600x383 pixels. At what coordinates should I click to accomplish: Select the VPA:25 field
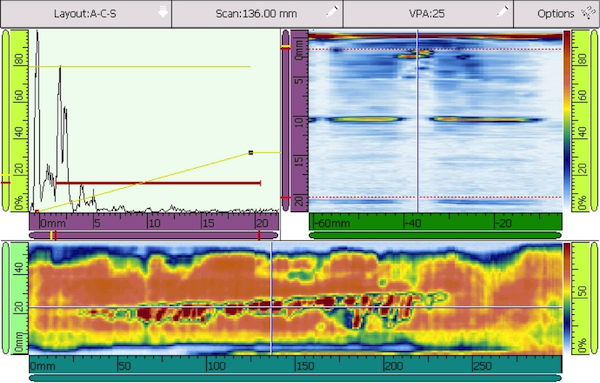point(428,14)
